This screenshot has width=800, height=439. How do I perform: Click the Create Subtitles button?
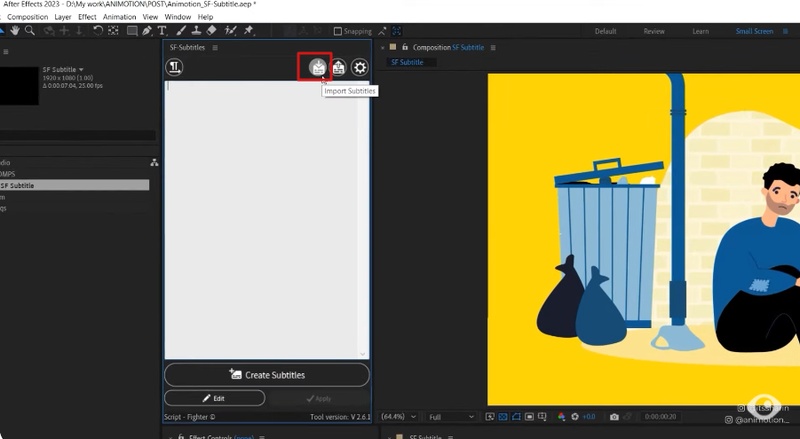[267, 375]
